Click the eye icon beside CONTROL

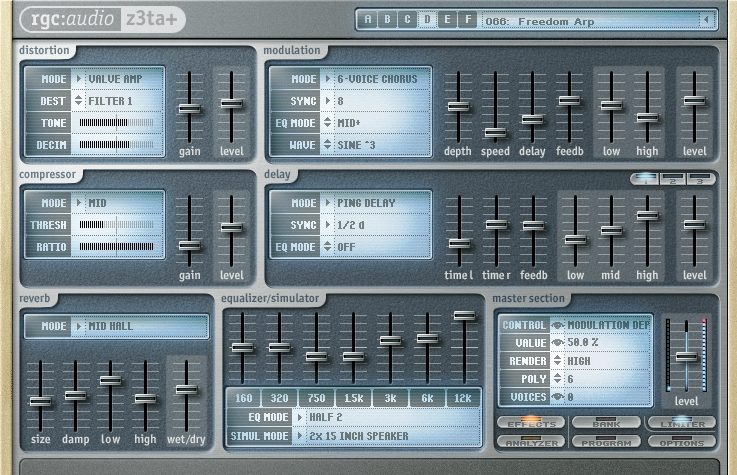(x=557, y=325)
